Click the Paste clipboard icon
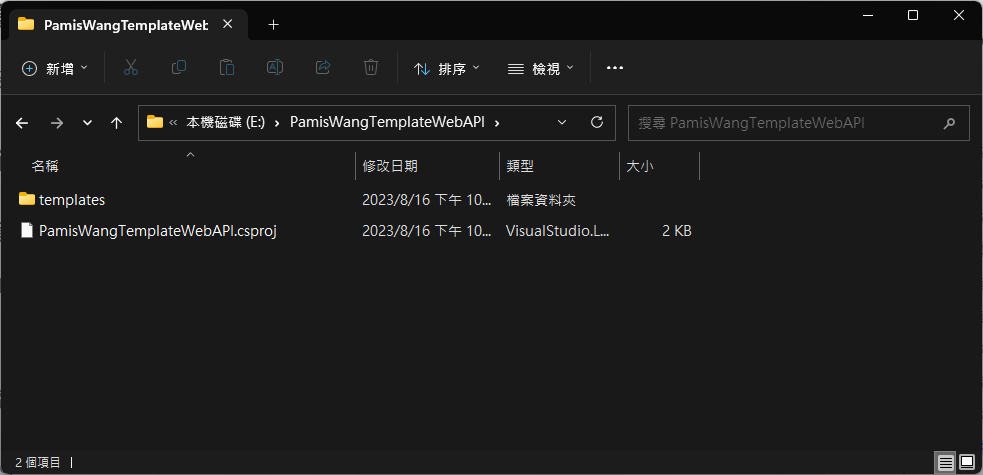 [x=227, y=68]
